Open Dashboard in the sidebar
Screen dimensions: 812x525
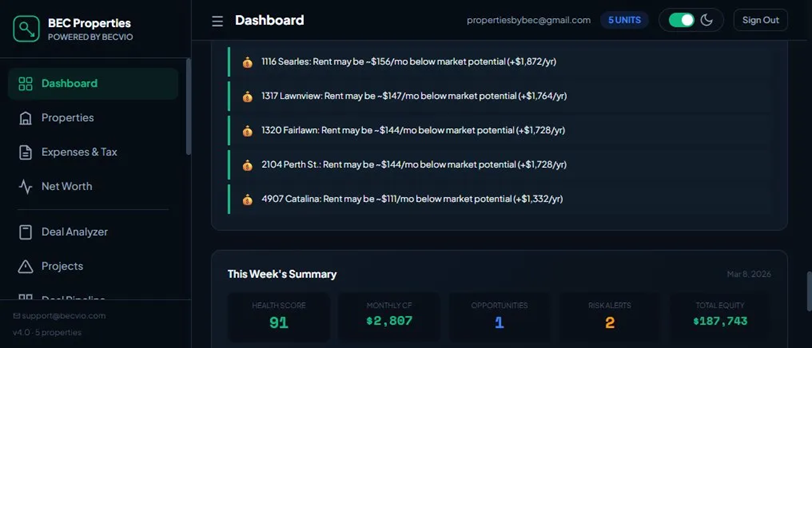tap(93, 83)
